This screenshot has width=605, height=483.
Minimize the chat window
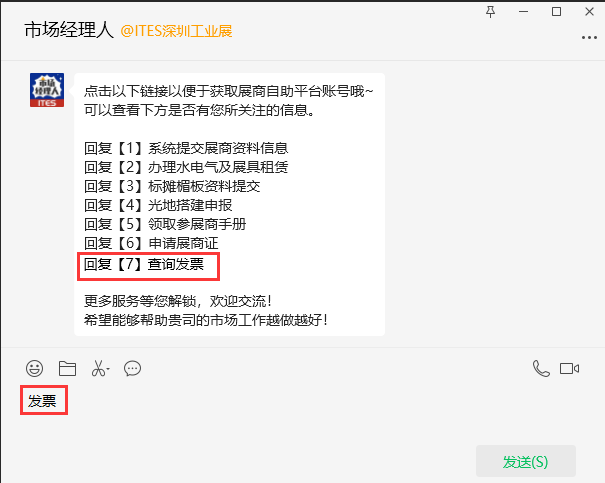(x=523, y=12)
